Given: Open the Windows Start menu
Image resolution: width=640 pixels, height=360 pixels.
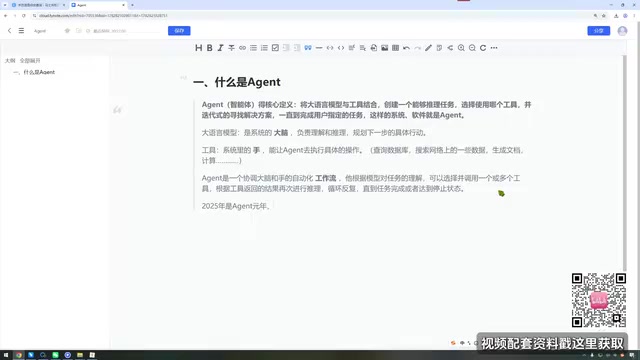Looking at the screenshot, I should 6,355.
